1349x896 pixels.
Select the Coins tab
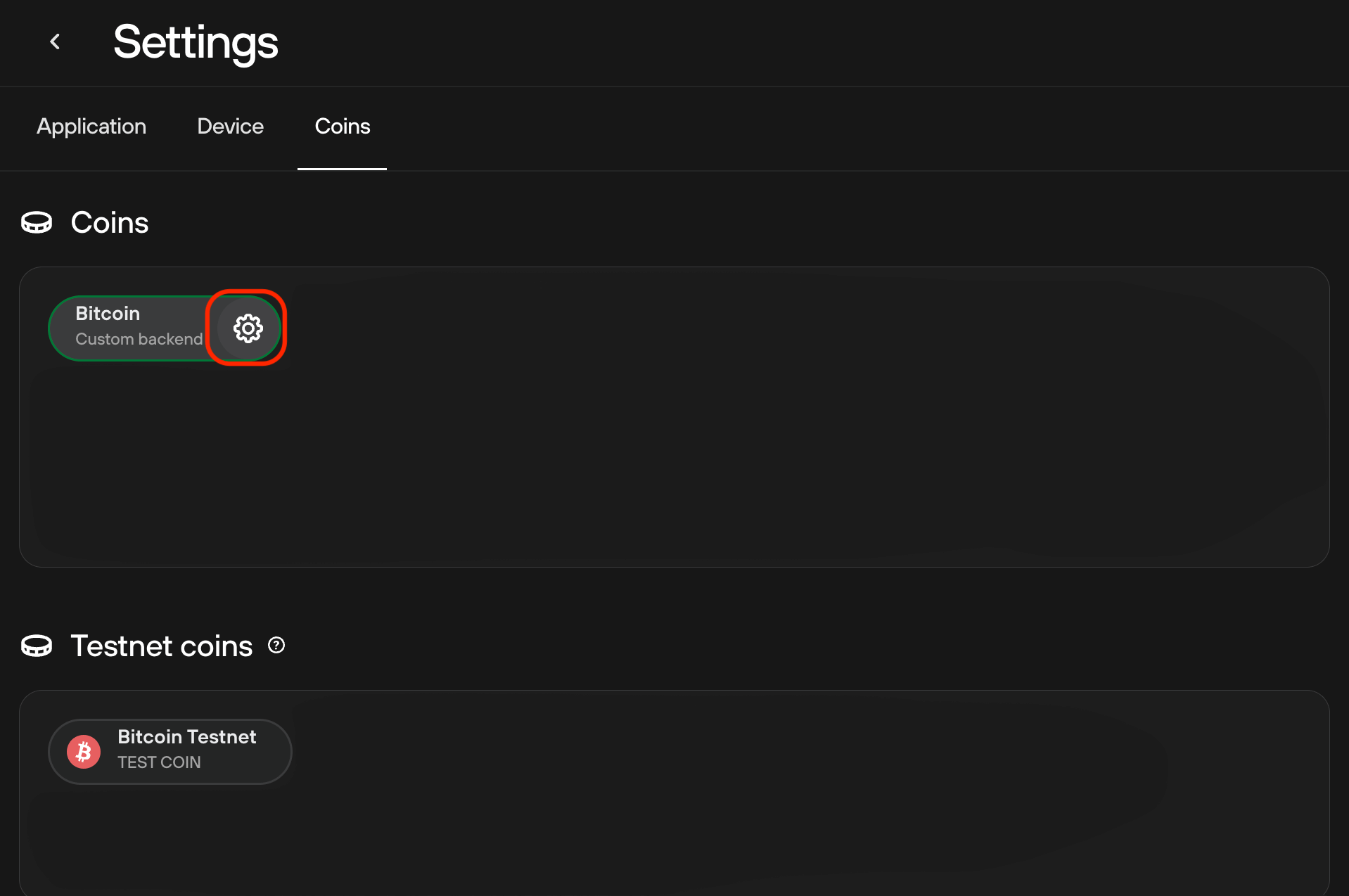click(x=342, y=127)
